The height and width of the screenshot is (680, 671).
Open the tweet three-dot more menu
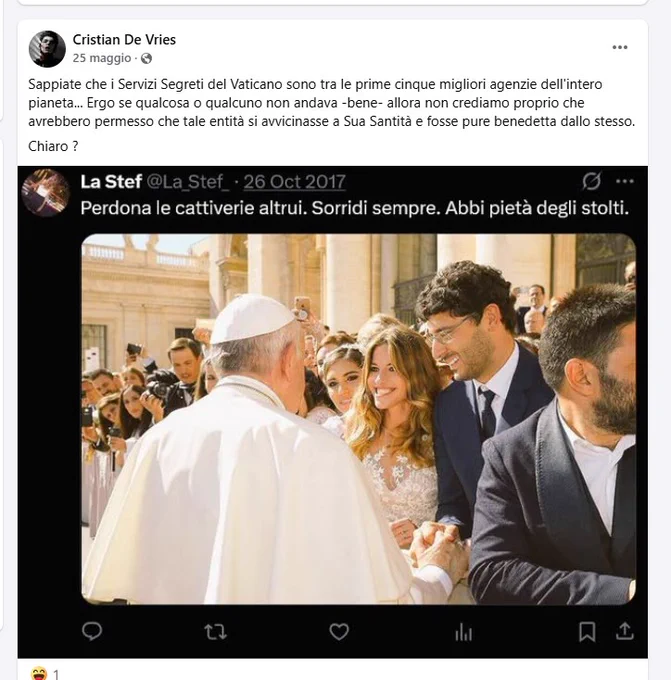(625, 181)
